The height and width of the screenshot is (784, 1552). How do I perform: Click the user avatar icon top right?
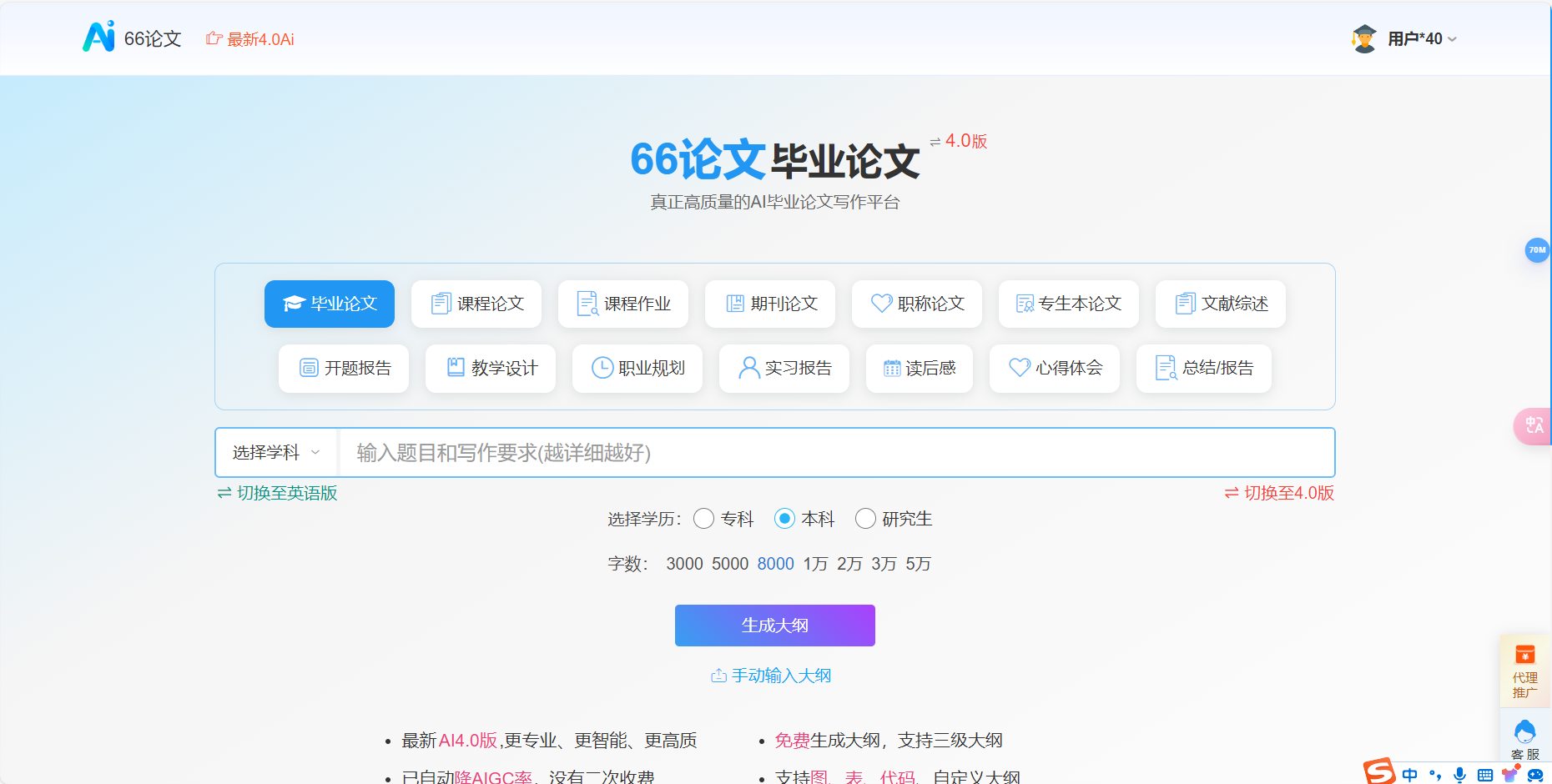[x=1363, y=38]
